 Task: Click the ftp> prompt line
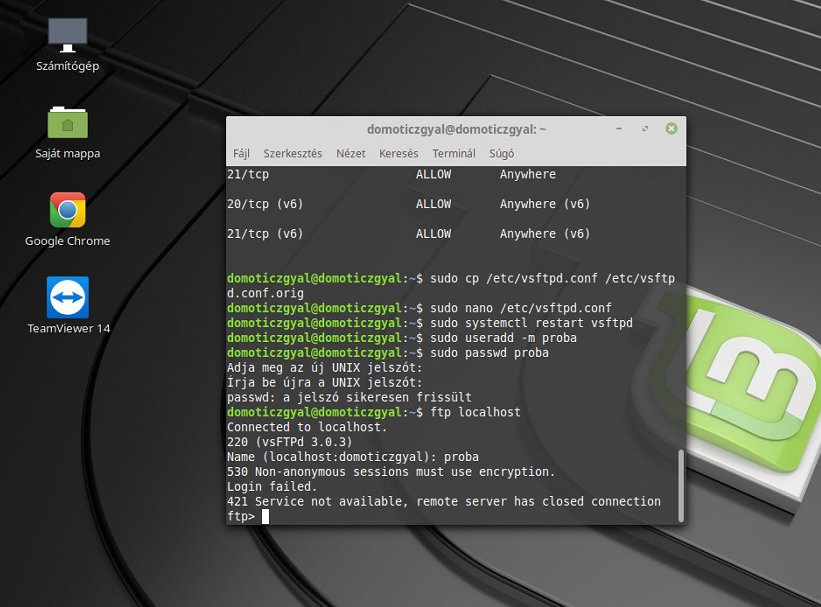(x=248, y=516)
